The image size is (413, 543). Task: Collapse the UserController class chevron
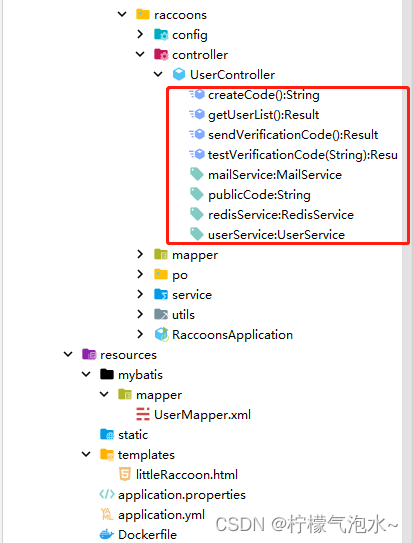(x=158, y=74)
